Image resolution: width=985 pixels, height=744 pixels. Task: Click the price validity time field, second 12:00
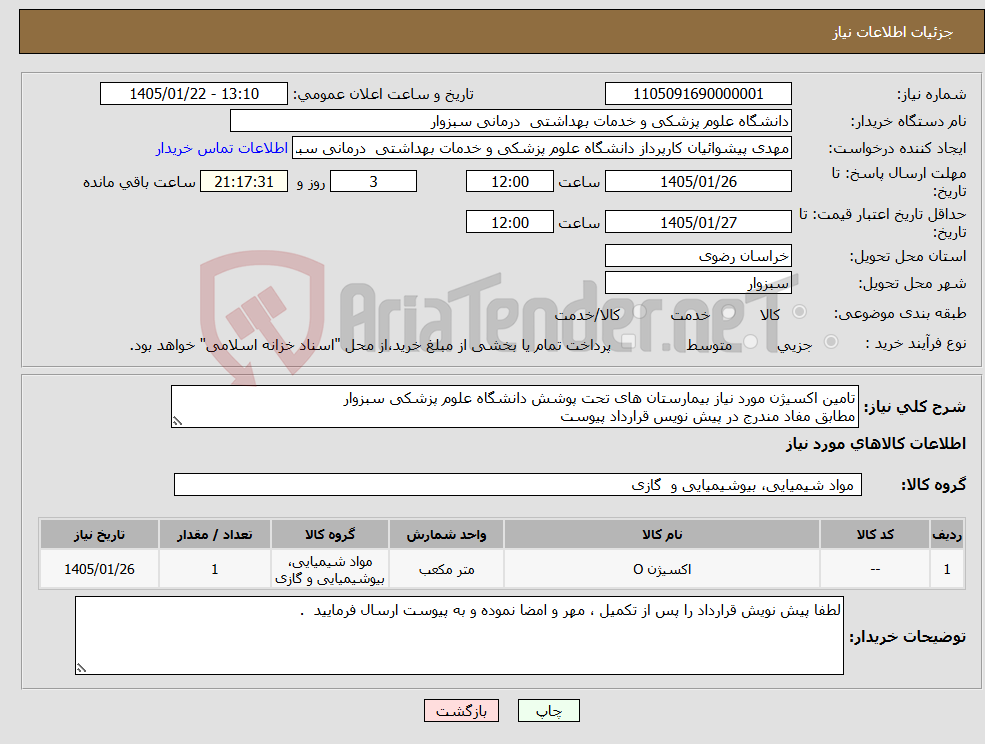pyautogui.click(x=509, y=222)
